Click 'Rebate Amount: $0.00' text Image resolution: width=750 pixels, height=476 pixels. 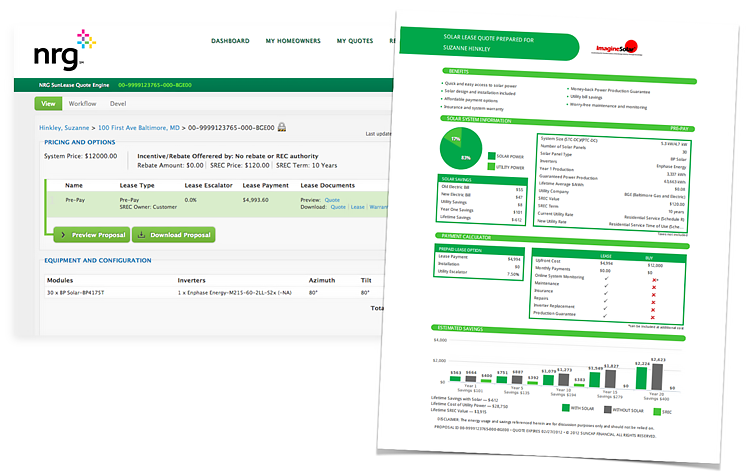pyautogui.click(x=170, y=166)
